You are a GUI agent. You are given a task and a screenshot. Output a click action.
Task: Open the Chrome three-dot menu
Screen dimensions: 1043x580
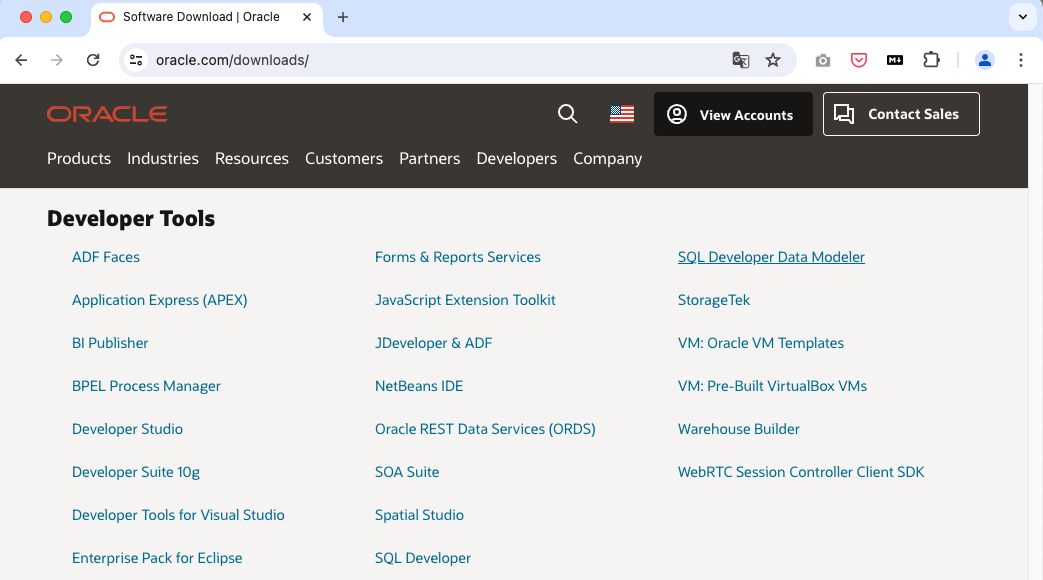1021,60
